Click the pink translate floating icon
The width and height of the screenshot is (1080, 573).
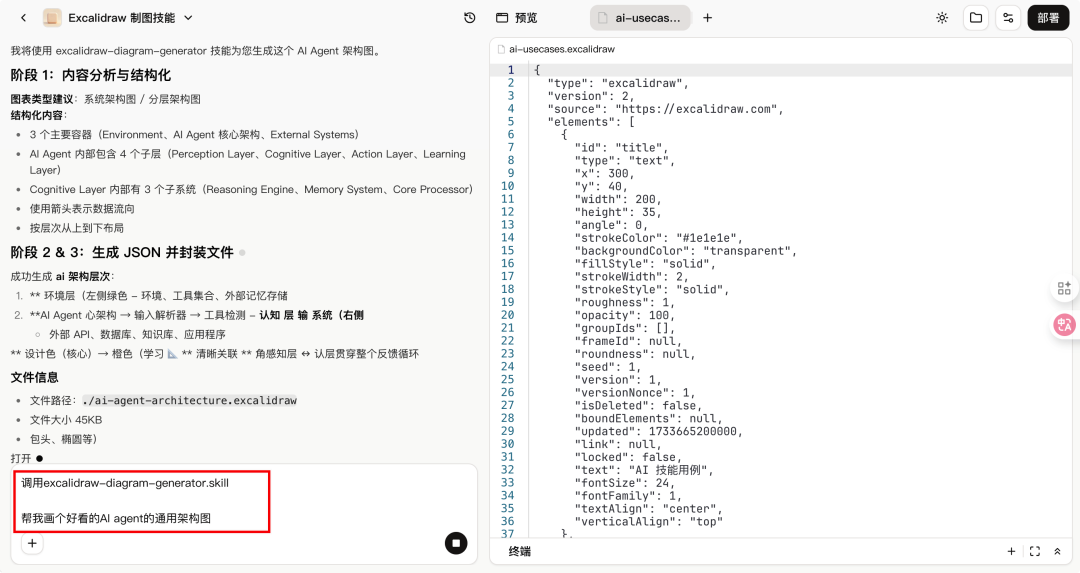[x=1064, y=324]
